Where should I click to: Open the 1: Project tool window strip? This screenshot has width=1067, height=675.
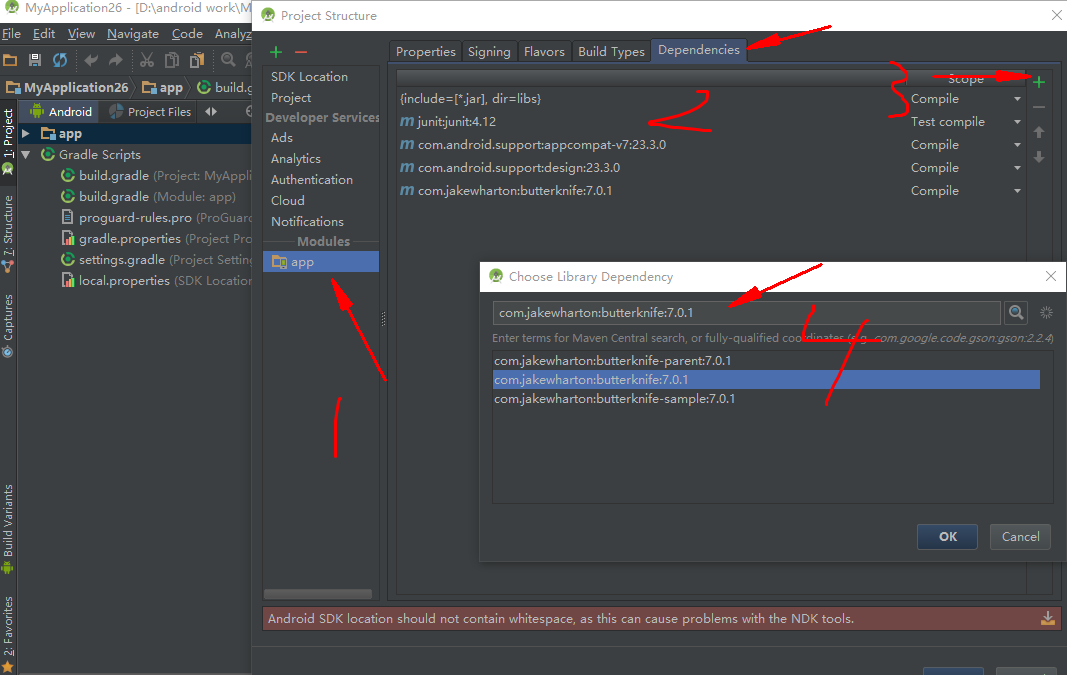coord(8,141)
